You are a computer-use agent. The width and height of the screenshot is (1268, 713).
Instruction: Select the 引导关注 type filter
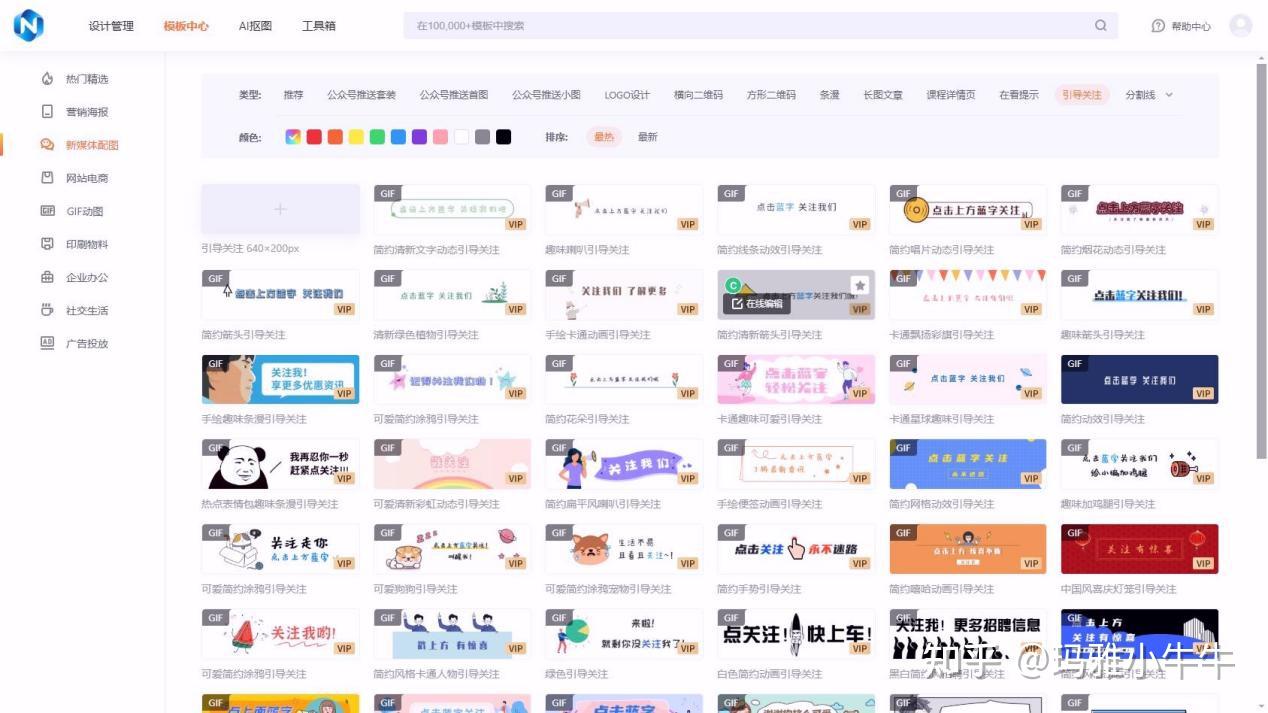[1081, 95]
